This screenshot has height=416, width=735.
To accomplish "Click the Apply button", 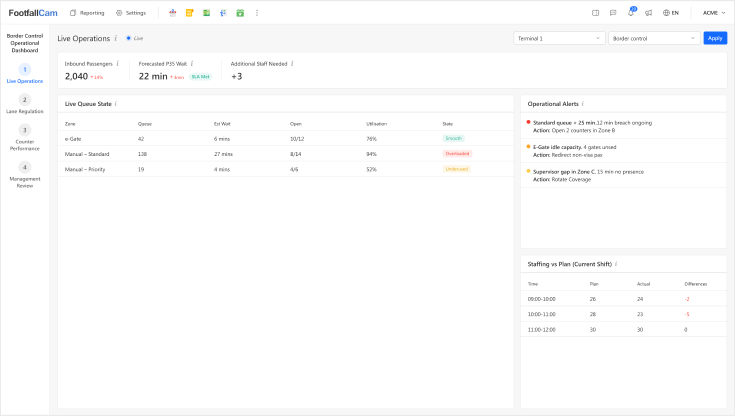I will [x=715, y=38].
